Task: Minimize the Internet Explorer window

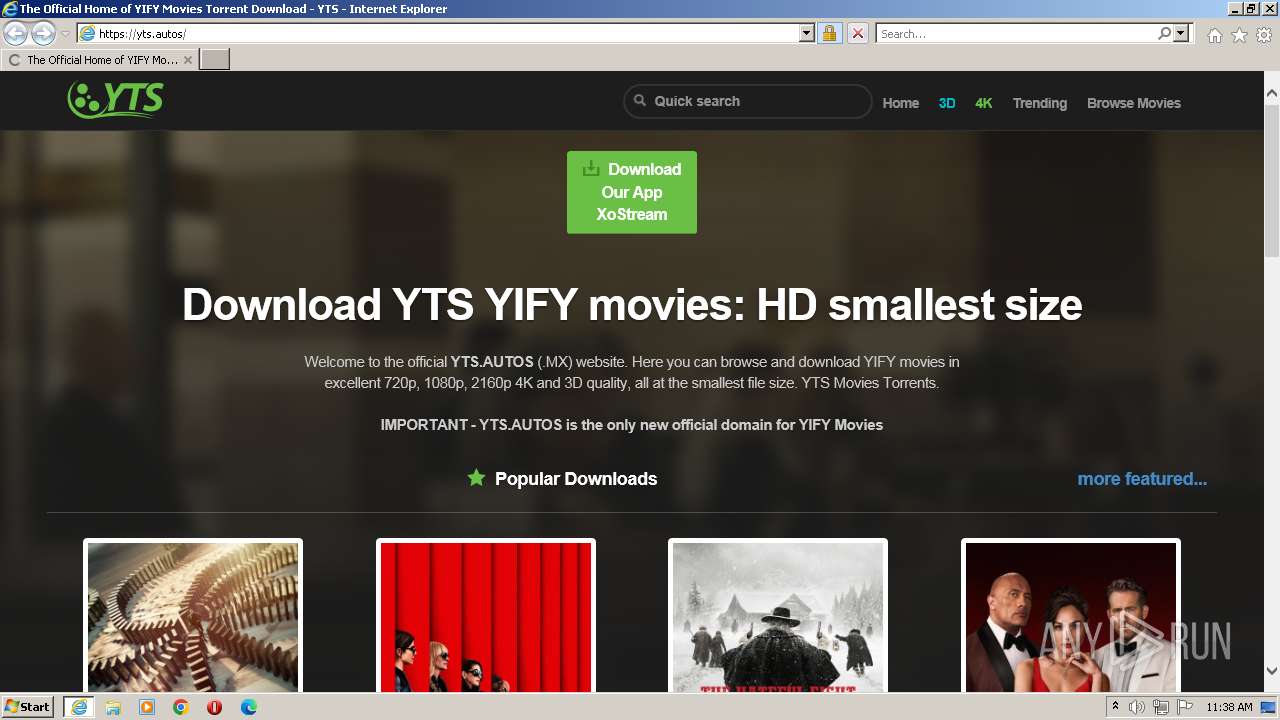Action: coord(1235,8)
